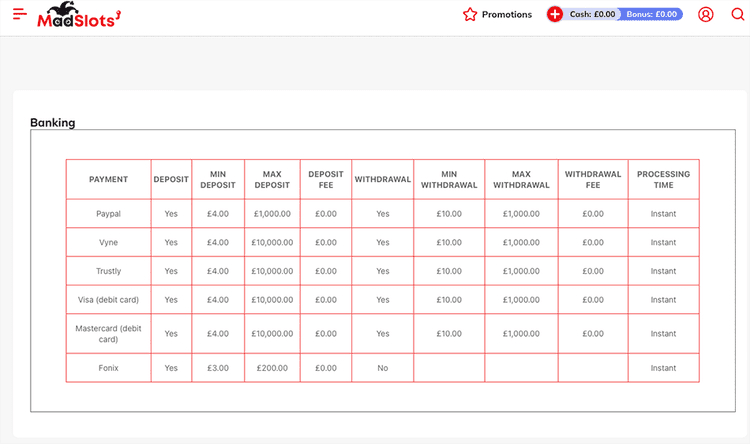Click Trustly withdrawal 'Yes' cell
The height and width of the screenshot is (444, 750).
tap(383, 271)
